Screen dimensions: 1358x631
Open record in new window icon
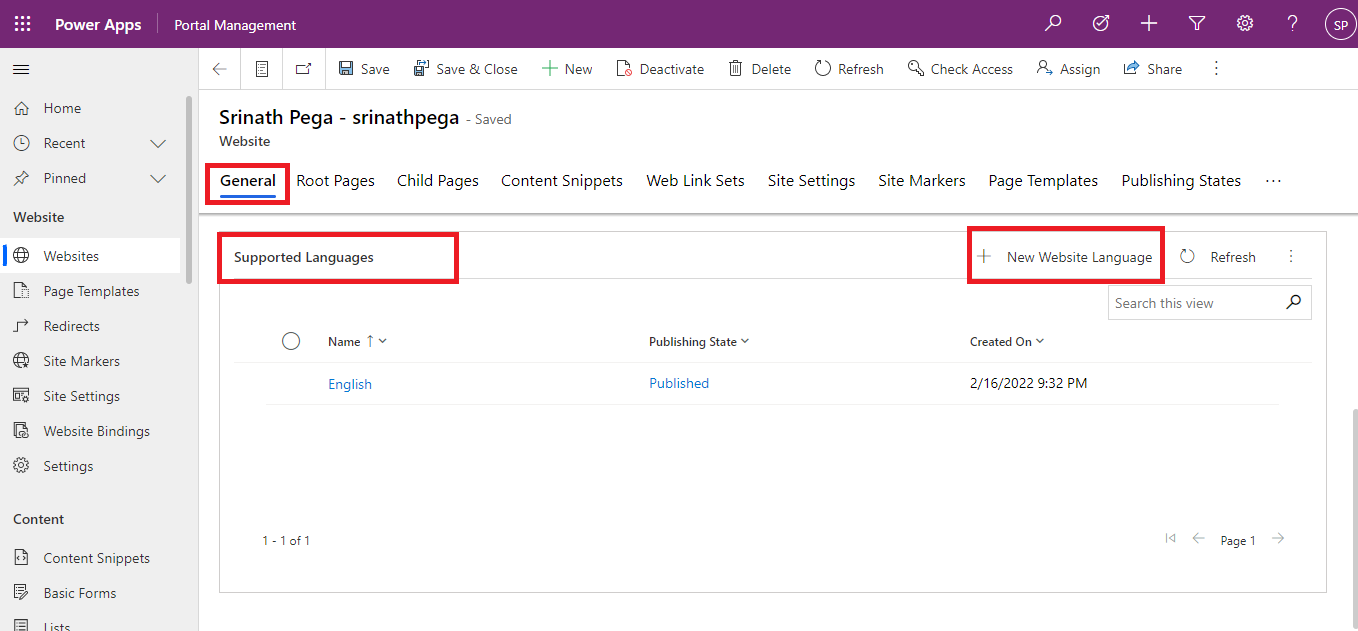tap(304, 69)
